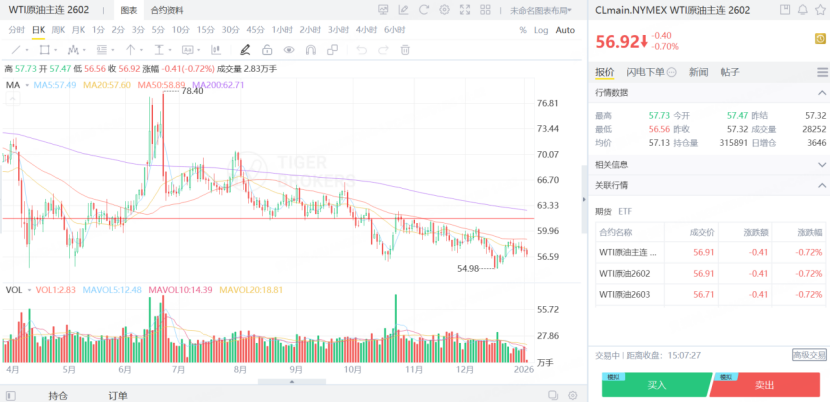Undo the last drawing action
Screen dimensions: 830x402
coord(362,50)
